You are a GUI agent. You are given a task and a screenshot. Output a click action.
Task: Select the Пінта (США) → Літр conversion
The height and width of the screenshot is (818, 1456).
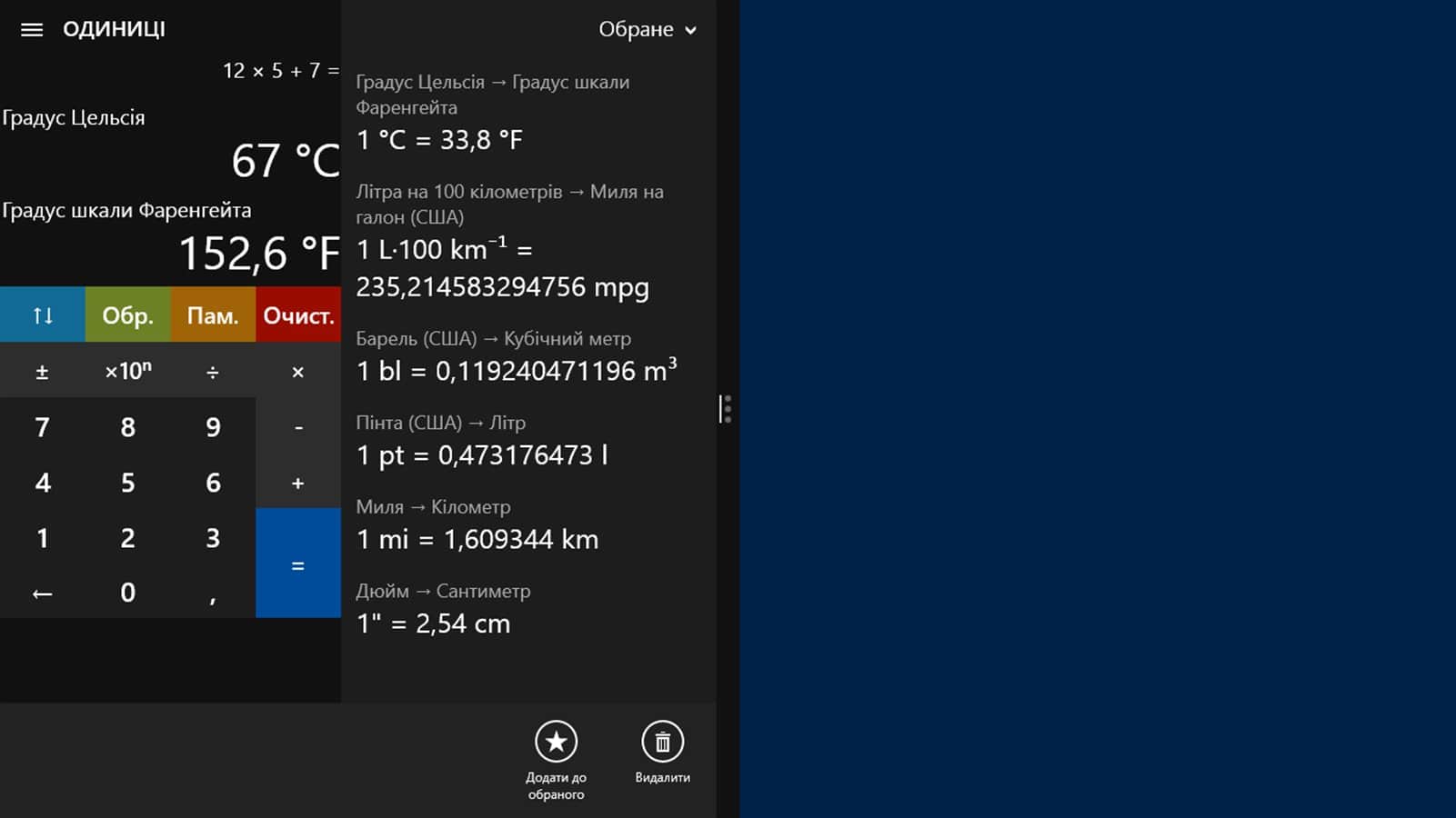click(481, 441)
